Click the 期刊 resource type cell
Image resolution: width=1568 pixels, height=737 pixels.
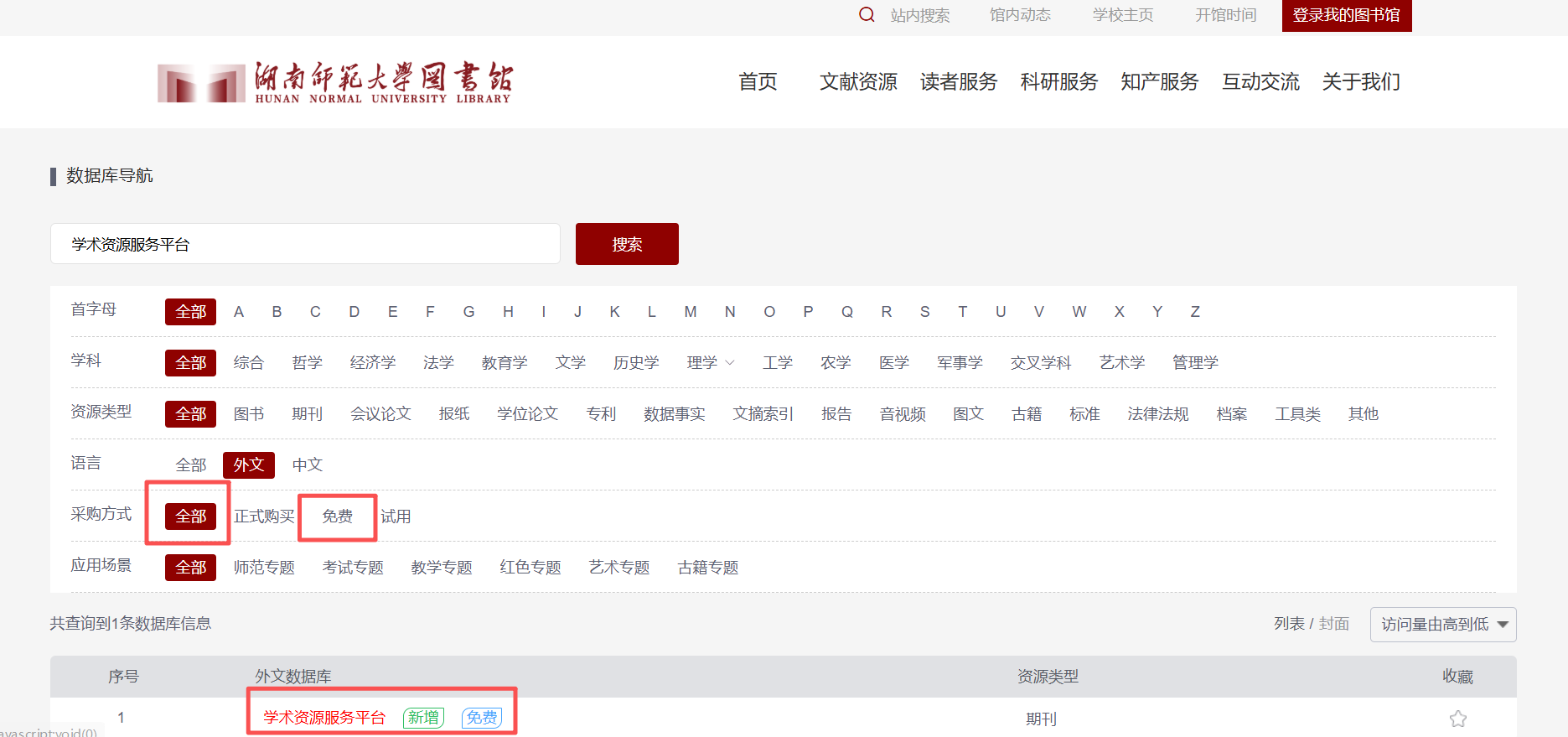pyautogui.click(x=1042, y=719)
